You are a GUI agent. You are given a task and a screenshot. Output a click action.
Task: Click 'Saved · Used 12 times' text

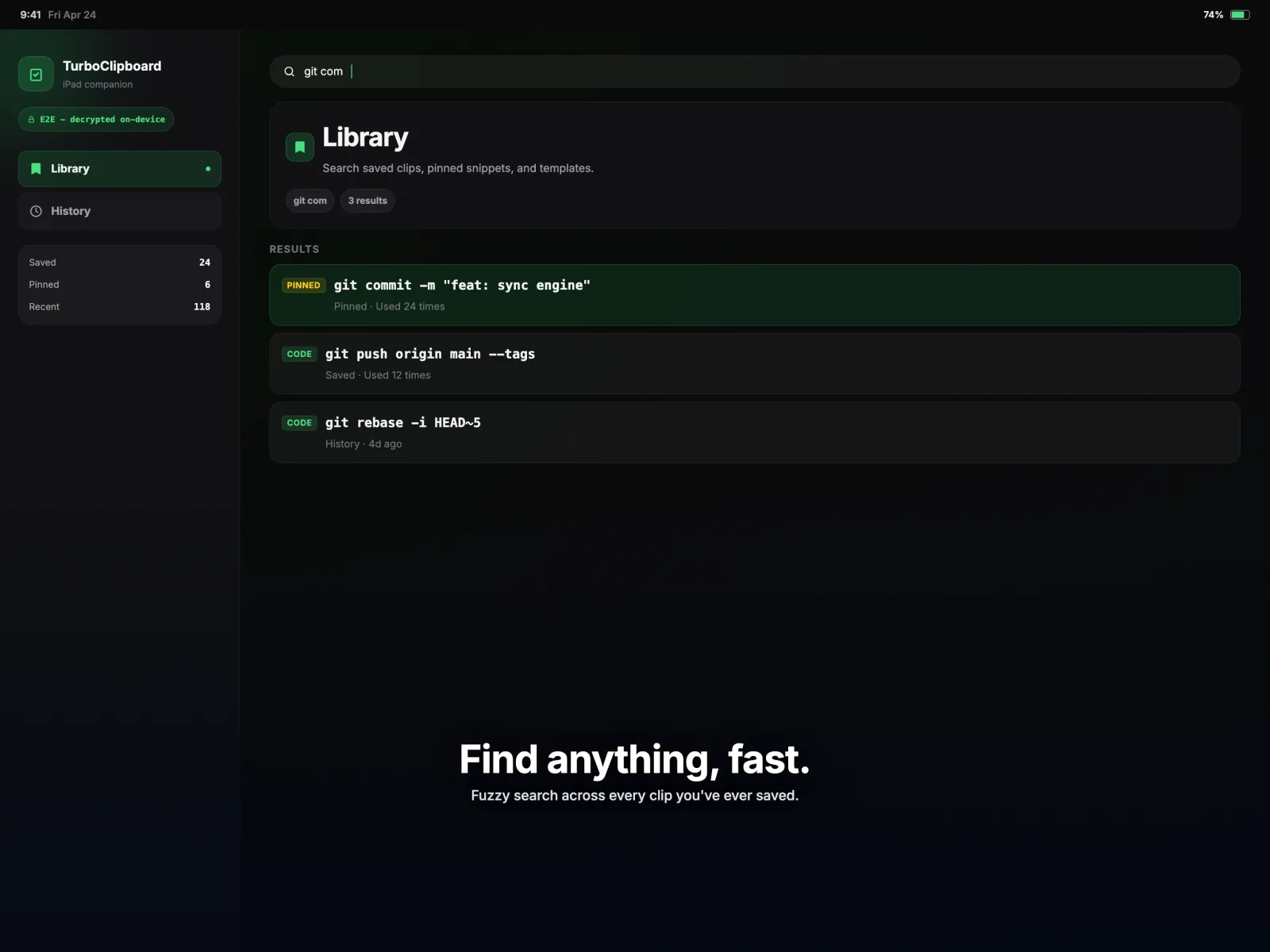tap(378, 375)
